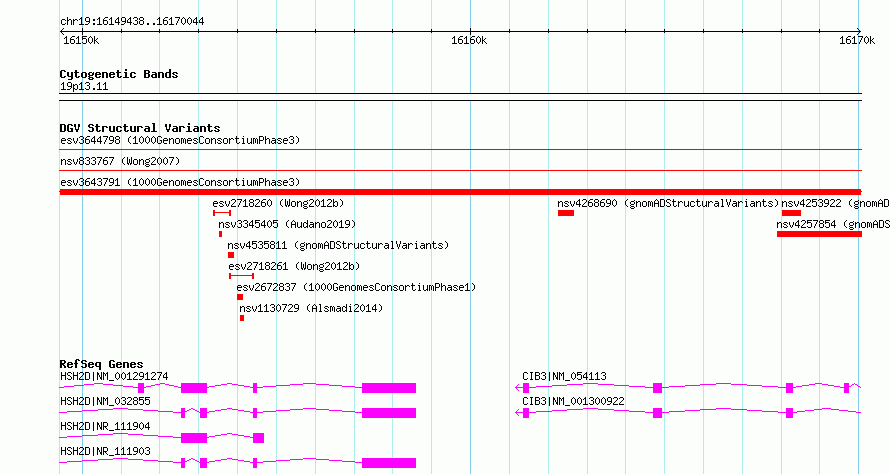Click the 19p13.11 band label
890x474 pixels.
tap(84, 86)
